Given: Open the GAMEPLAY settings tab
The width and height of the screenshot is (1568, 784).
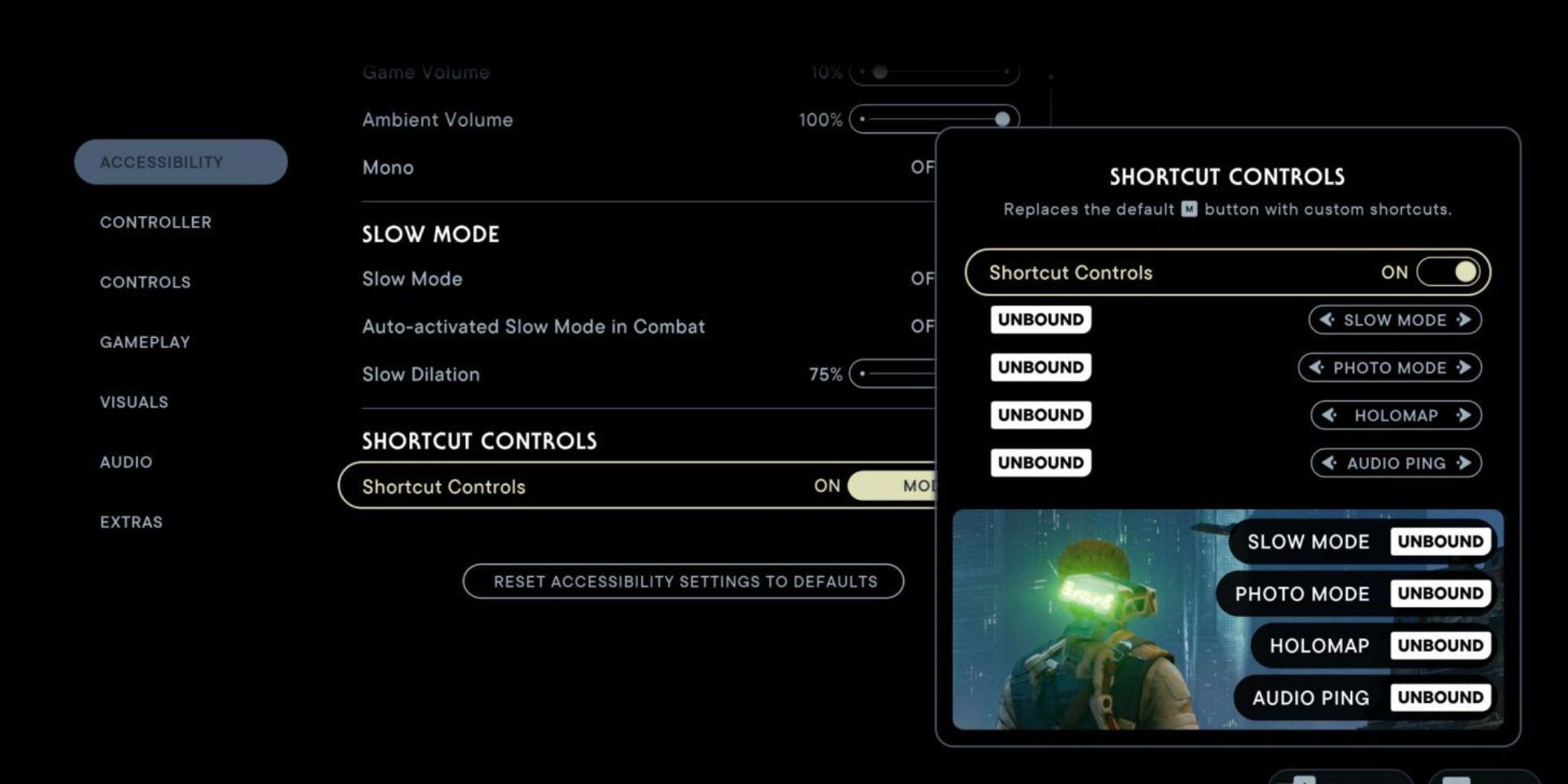Looking at the screenshot, I should 144,342.
